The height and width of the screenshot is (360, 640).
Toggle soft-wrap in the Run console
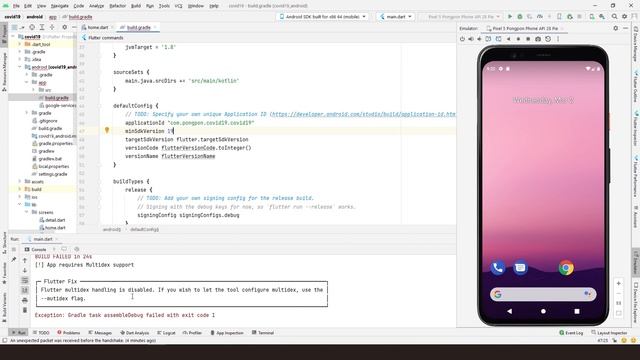click(x=24, y=280)
